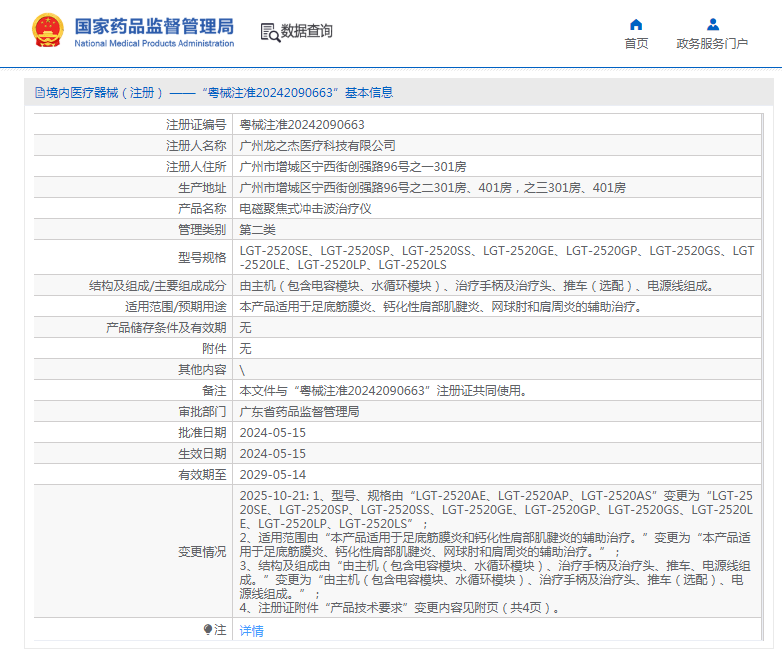
Task: Click the document icon before 境内医疗器械
Action: (40, 93)
